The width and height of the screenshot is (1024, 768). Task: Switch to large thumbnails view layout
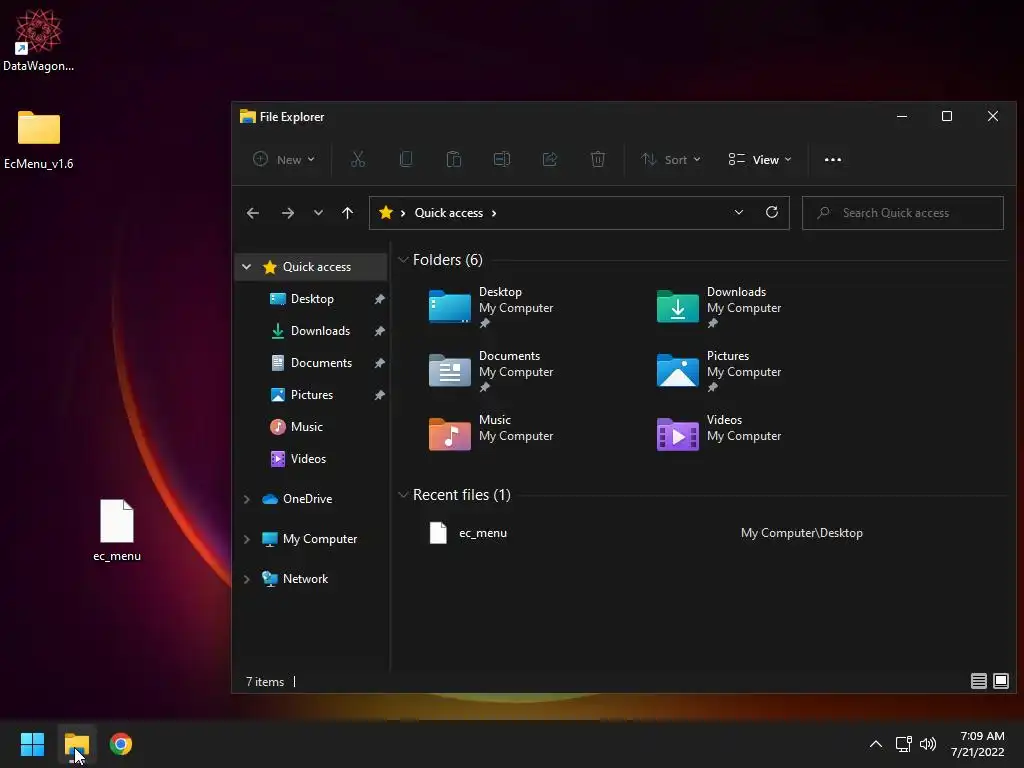pyautogui.click(x=1000, y=681)
